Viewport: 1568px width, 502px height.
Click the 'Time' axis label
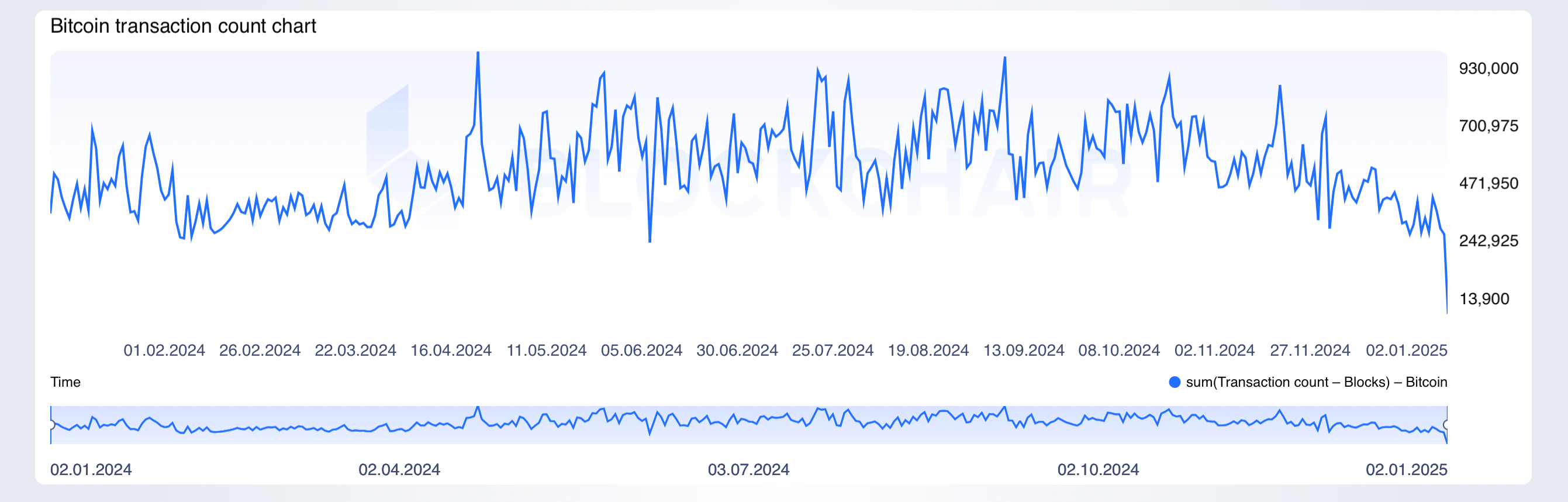(x=65, y=382)
